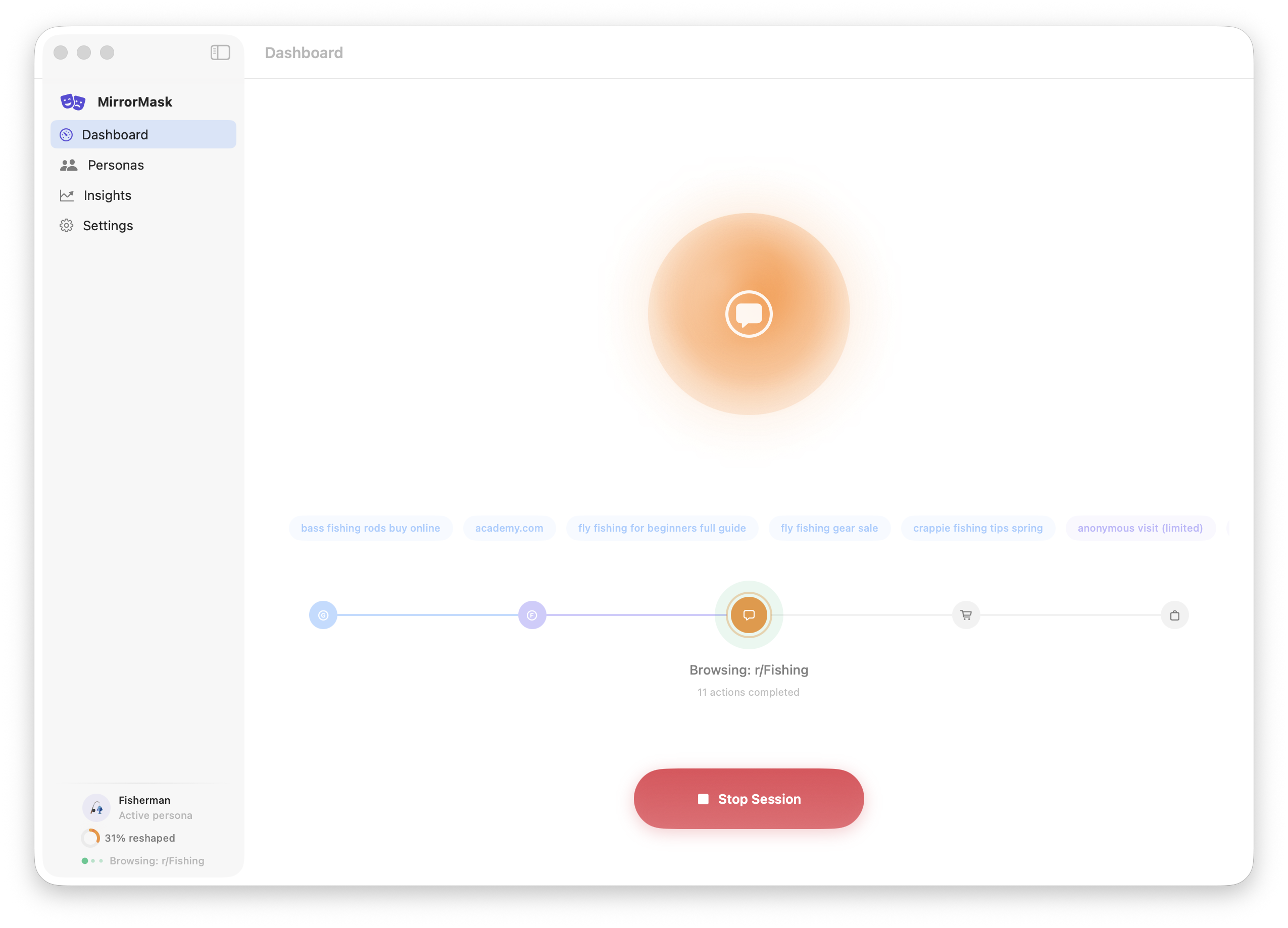Screen dimensions: 1288x928
Task: Open the 'fly fishing gear sale' pill
Action: [829, 528]
